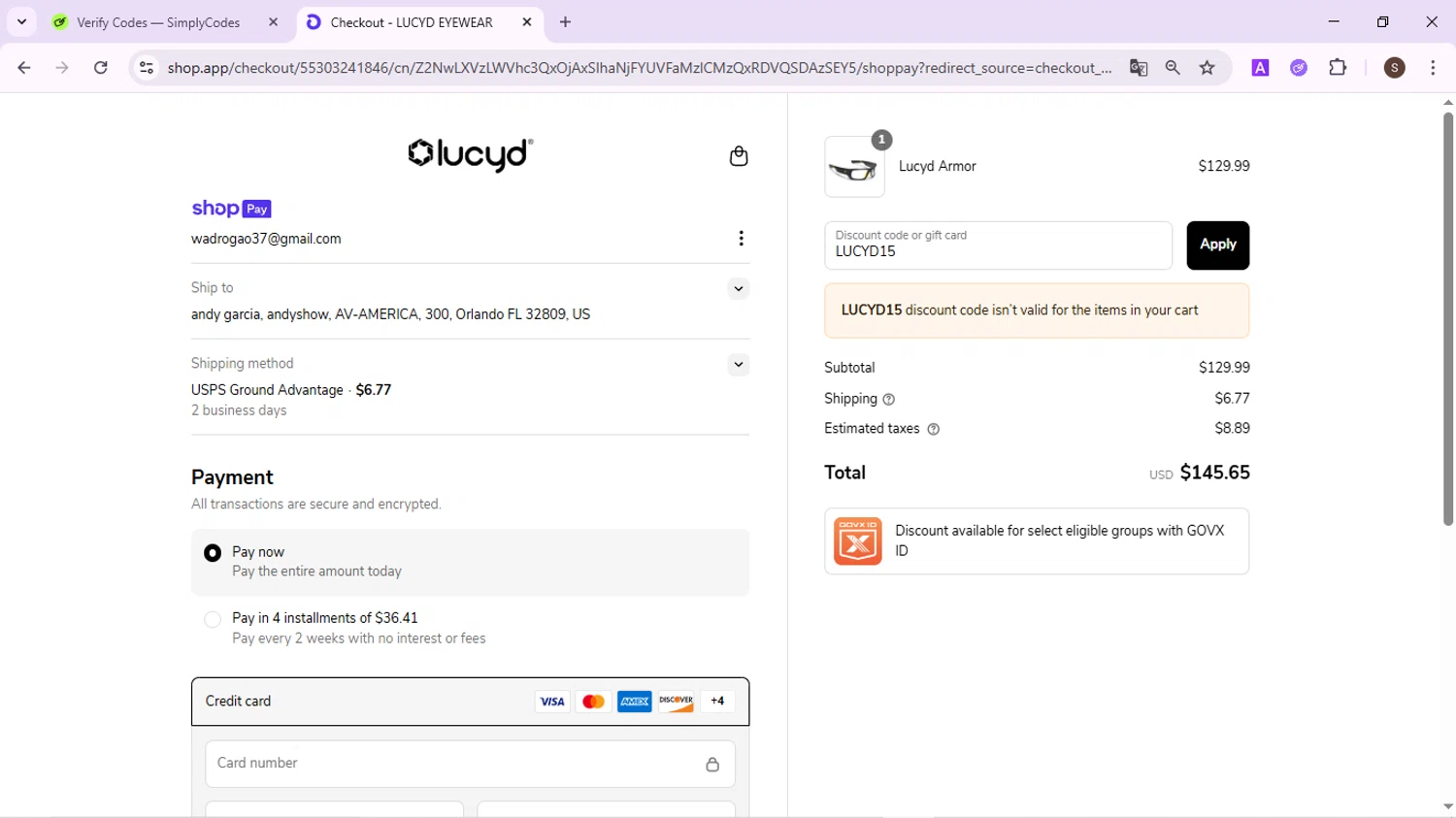The image size is (1456, 818).
Task: Bookmark this page with star icon
Action: 1208,68
